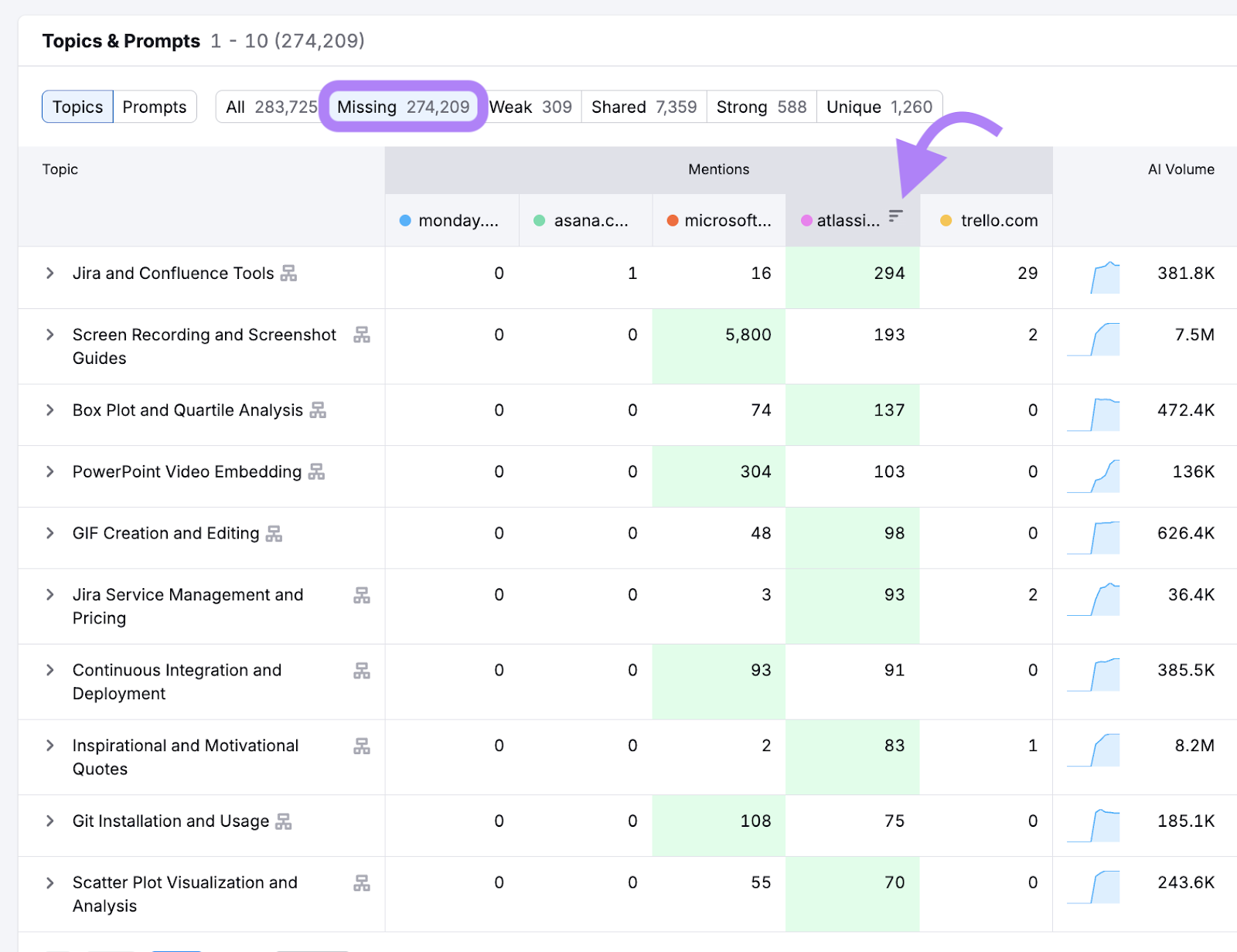The height and width of the screenshot is (952, 1237).
Task: Click the hierarchy icon beside Continuous Integration and Deployment
Action: click(x=362, y=670)
